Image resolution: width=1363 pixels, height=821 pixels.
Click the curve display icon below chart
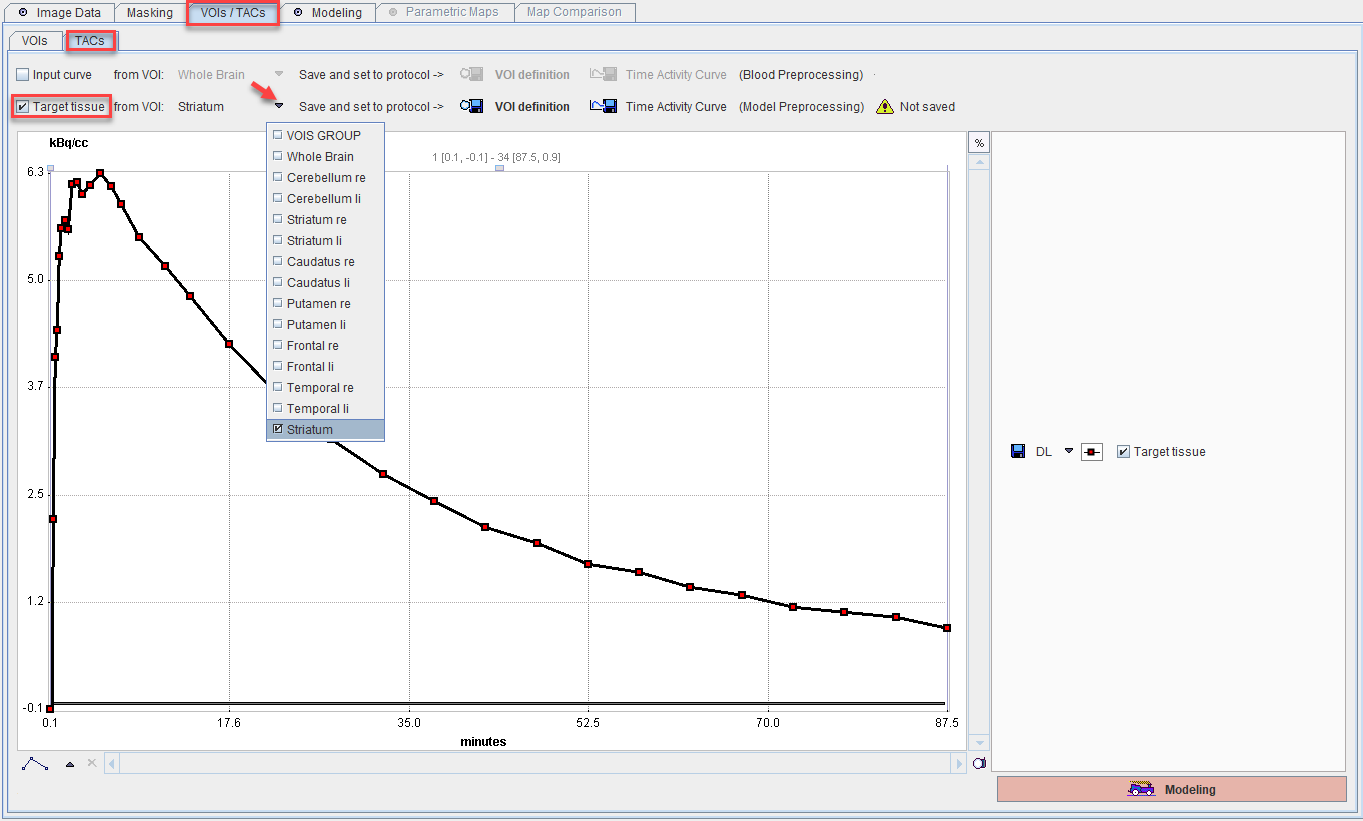(x=35, y=763)
